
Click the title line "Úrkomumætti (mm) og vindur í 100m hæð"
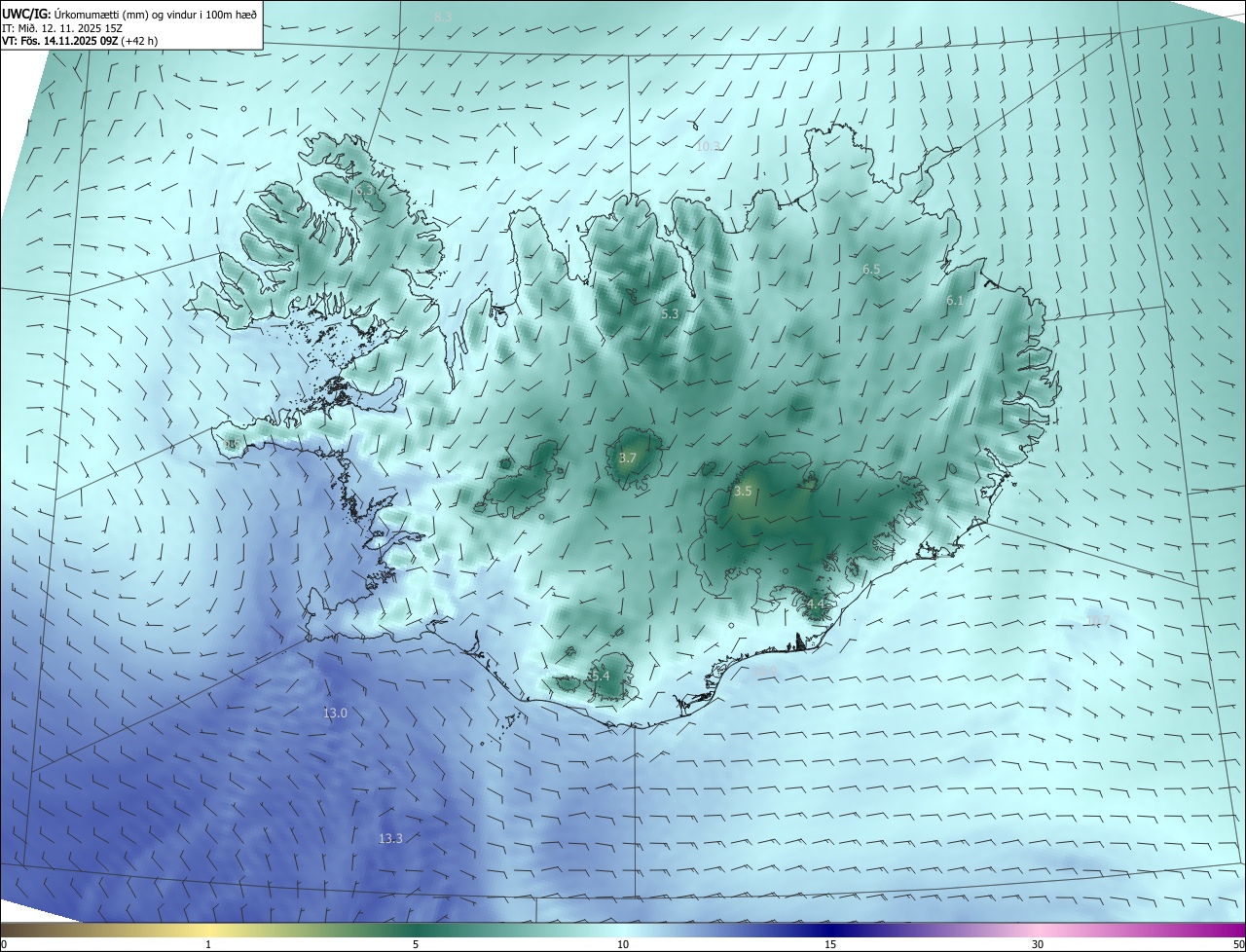tap(156, 14)
